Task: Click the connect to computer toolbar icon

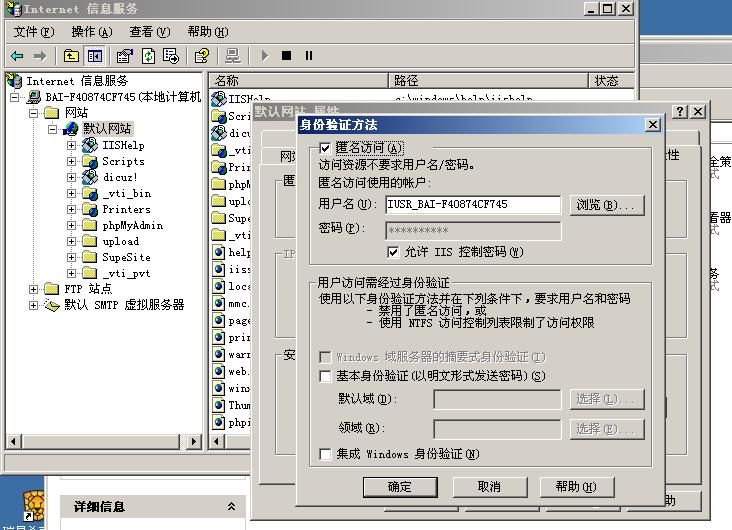Action: 232,56
